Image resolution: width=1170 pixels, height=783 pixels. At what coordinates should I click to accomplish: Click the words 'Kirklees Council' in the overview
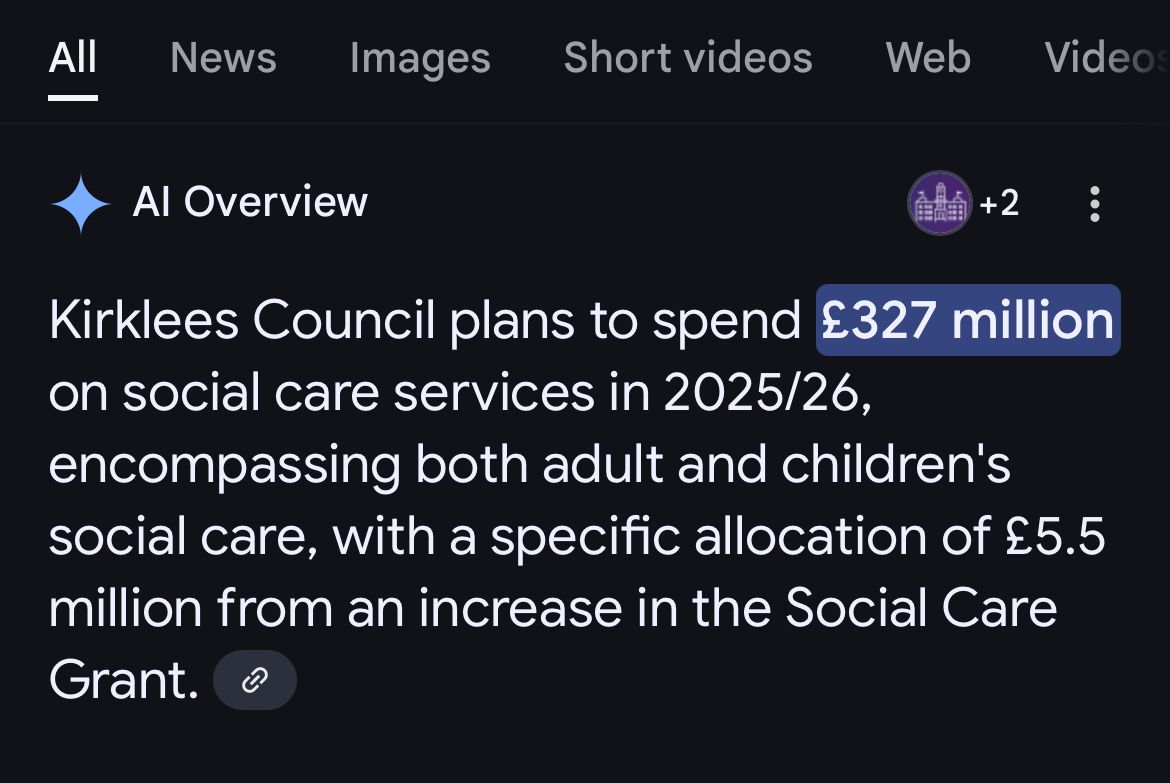click(x=242, y=320)
